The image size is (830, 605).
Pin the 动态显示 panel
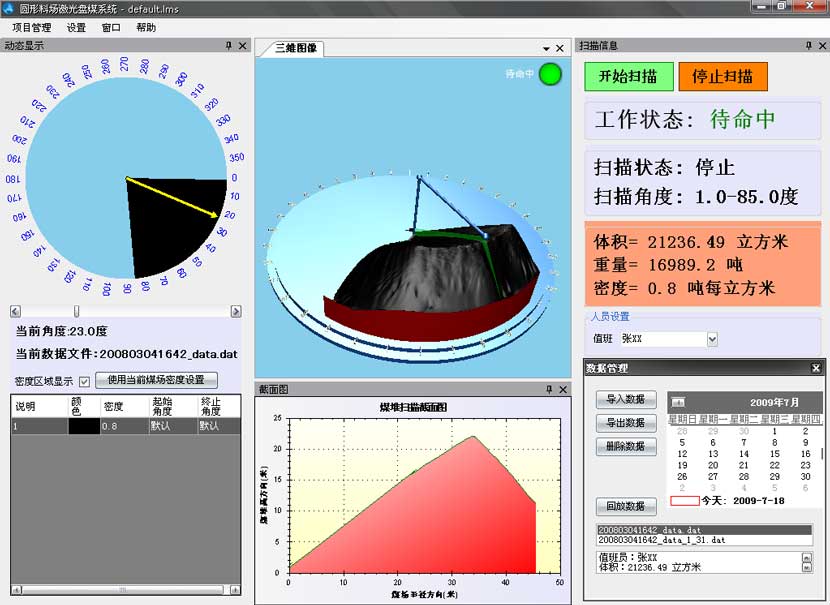coord(229,46)
